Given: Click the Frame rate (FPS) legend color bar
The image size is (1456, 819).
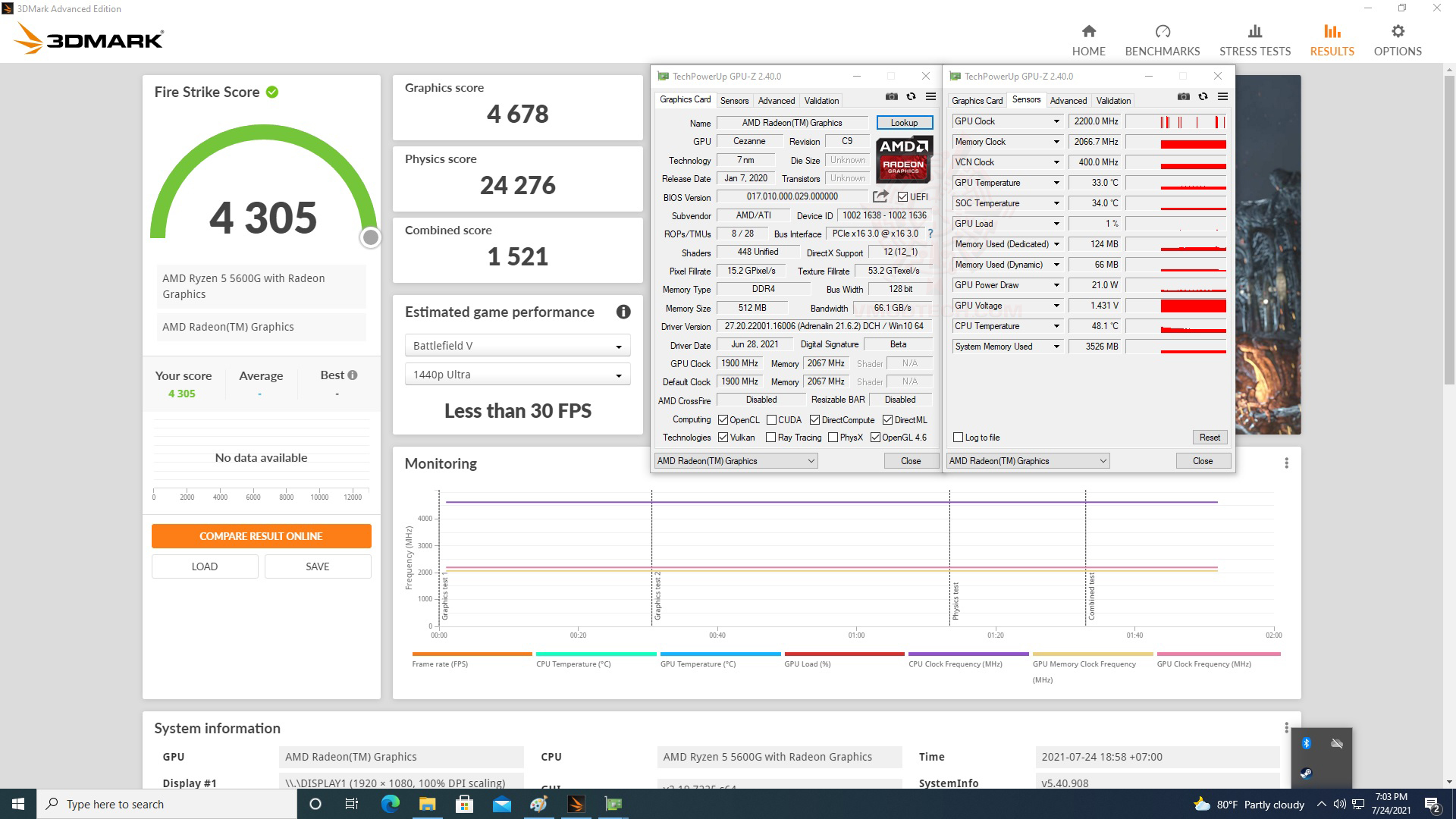Looking at the screenshot, I should click(472, 654).
